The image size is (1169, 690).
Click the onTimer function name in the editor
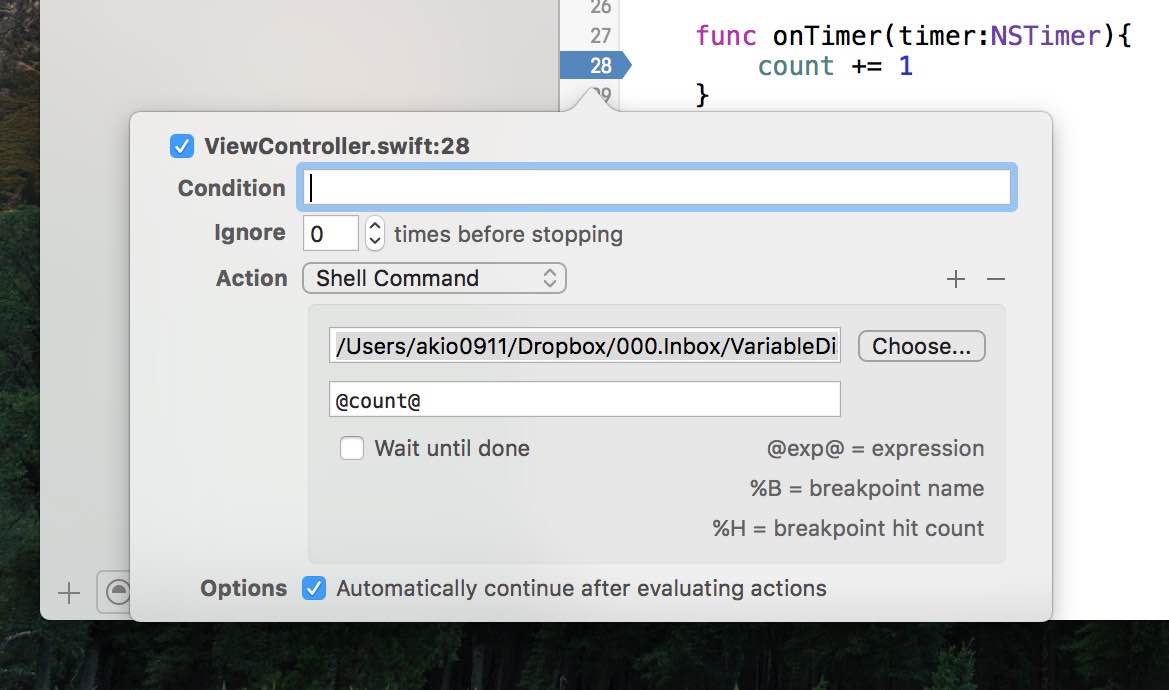827,36
